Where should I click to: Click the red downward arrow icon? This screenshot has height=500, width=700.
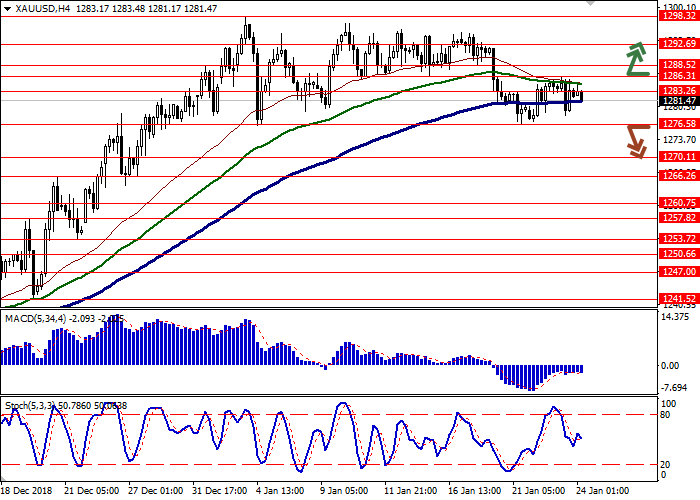[x=636, y=140]
